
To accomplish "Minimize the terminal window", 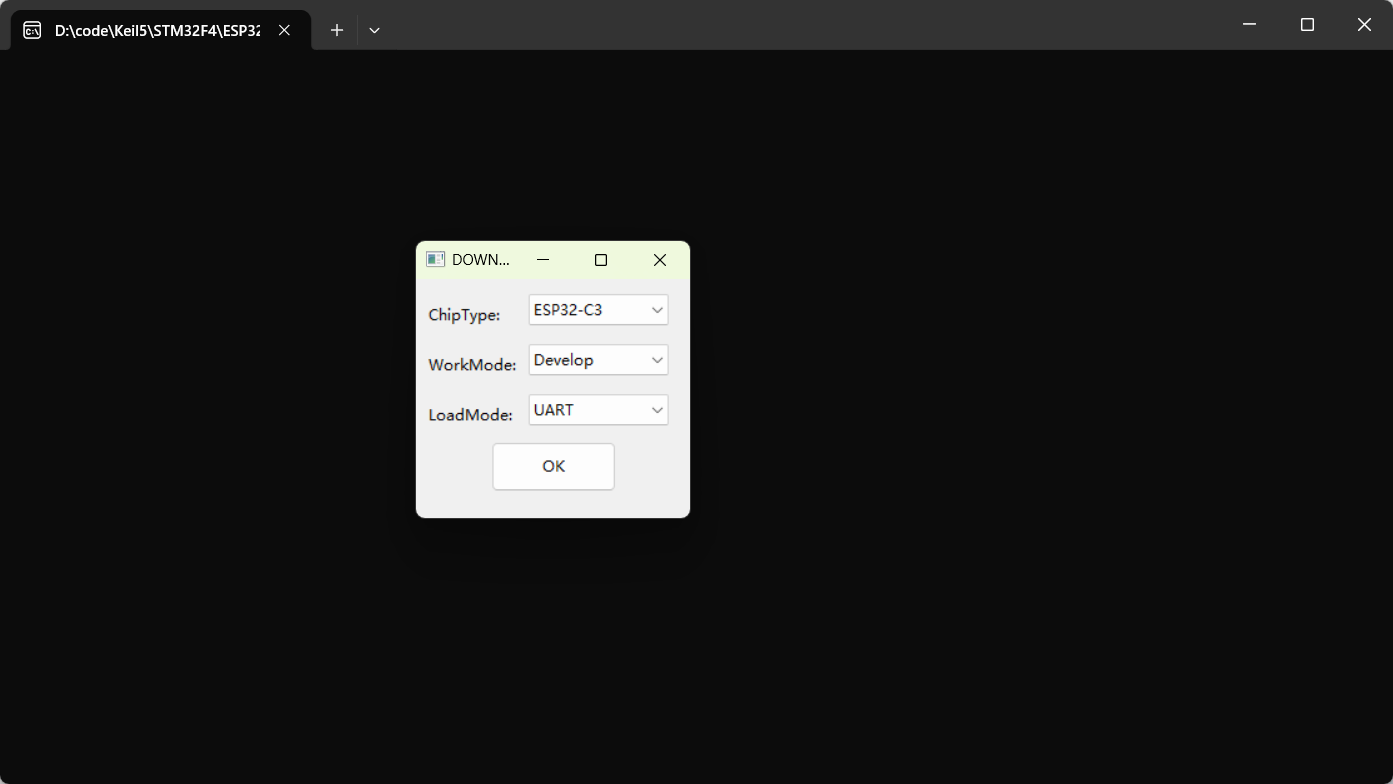I will pyautogui.click(x=1249, y=24).
